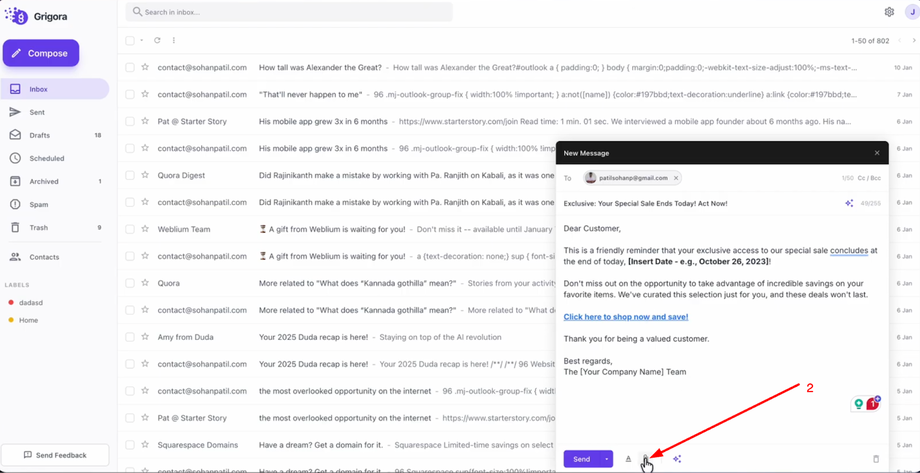Open more options three-dot menu above inbox
920x473 pixels.
click(174, 40)
